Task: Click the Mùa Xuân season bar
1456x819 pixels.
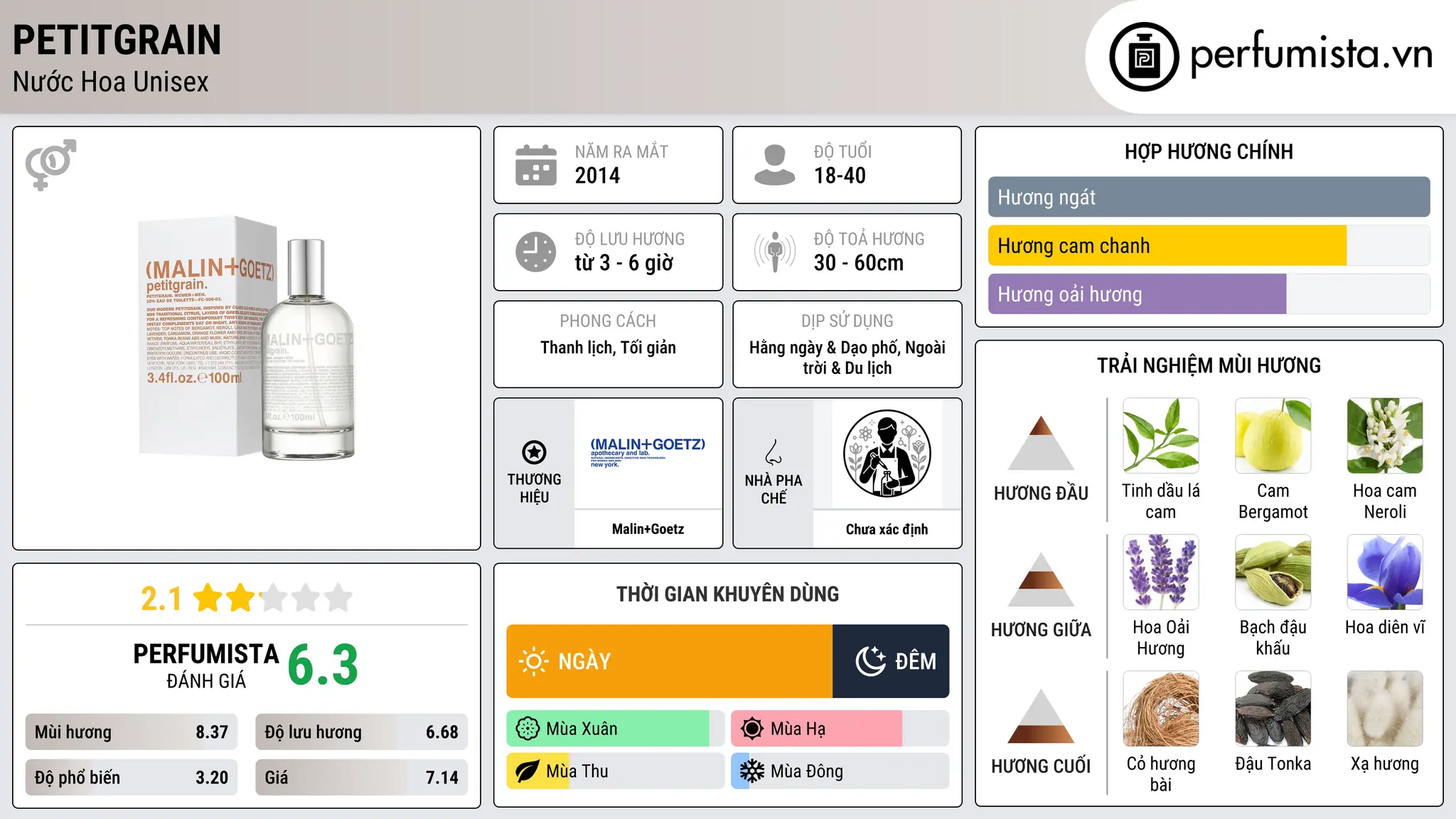Action: point(616,729)
